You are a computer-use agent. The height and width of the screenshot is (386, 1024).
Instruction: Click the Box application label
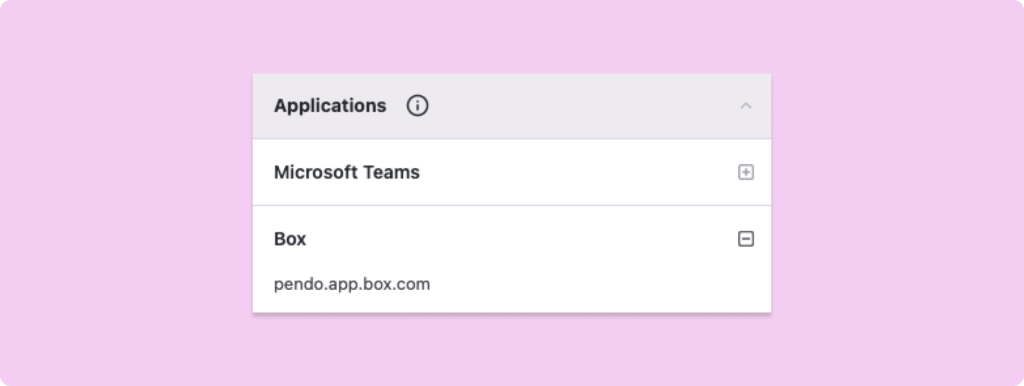pyautogui.click(x=290, y=239)
